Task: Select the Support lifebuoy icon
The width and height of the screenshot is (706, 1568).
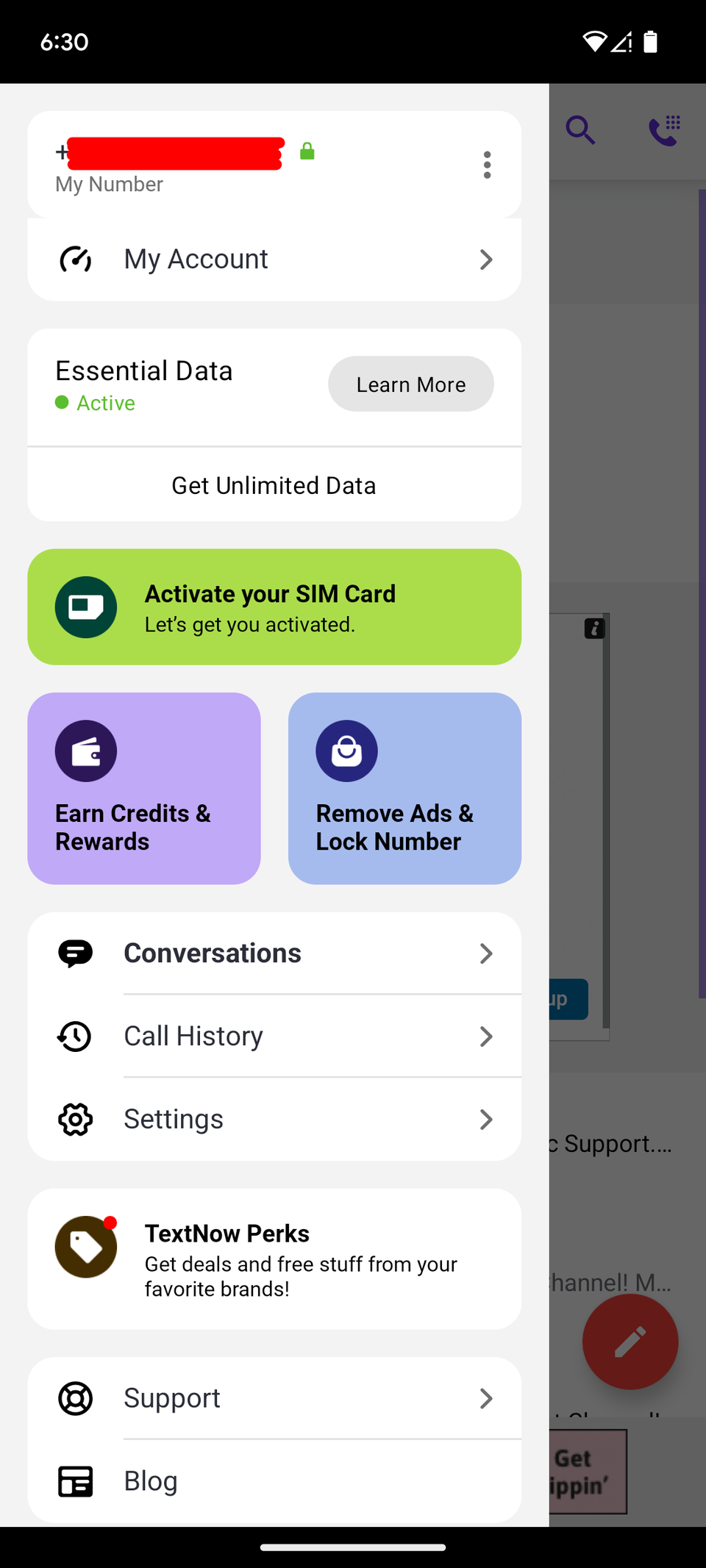Action: [x=74, y=1398]
